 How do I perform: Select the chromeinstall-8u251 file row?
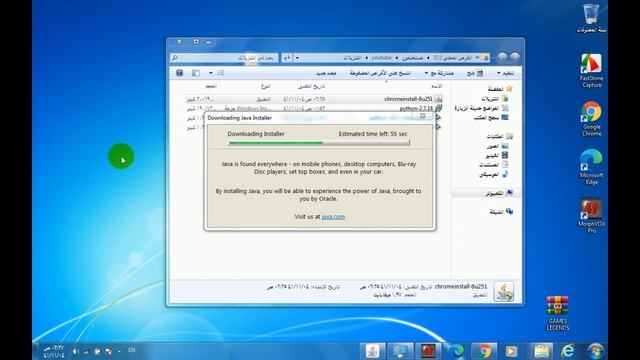click(314, 99)
